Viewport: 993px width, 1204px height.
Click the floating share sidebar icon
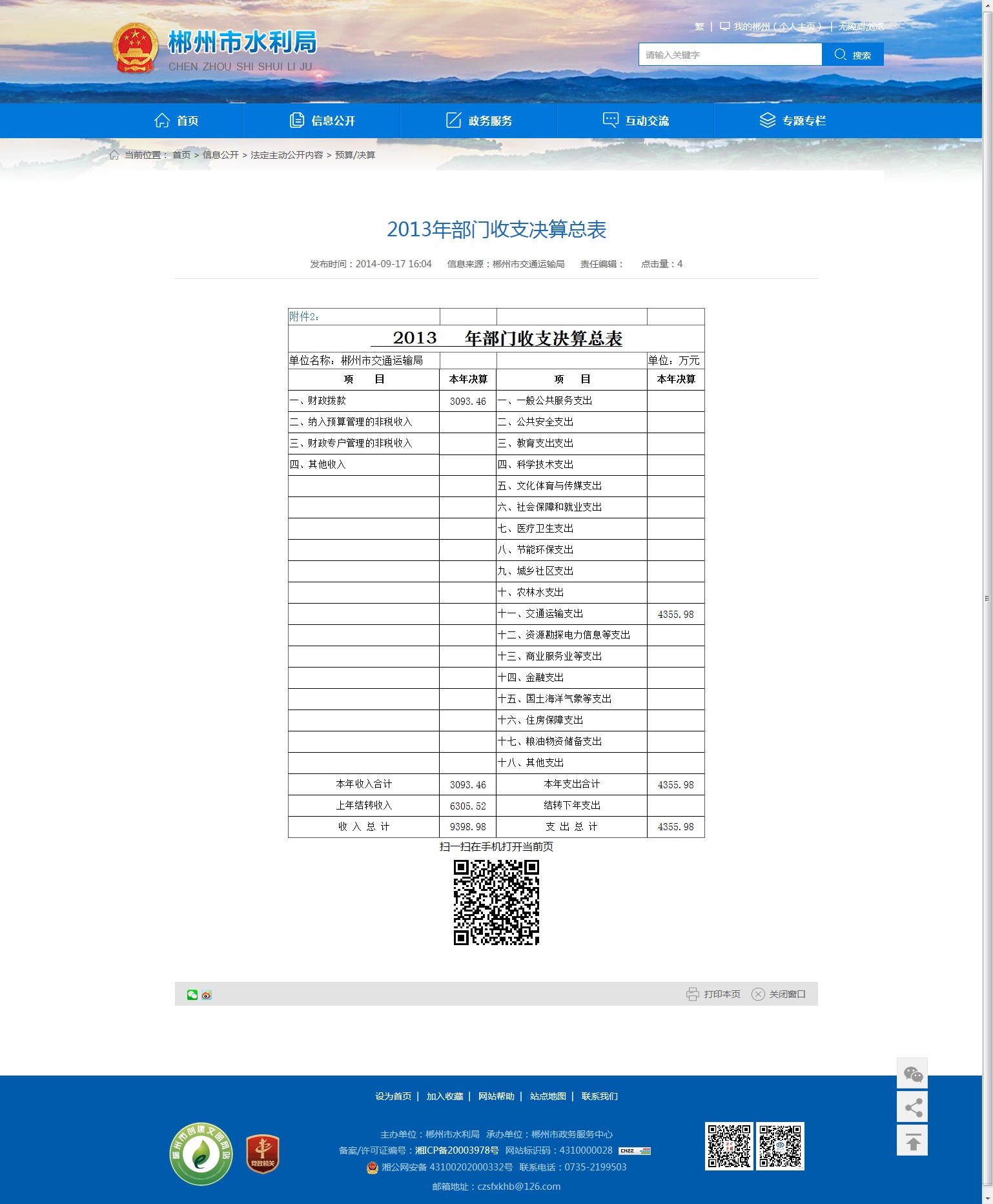point(912,1108)
